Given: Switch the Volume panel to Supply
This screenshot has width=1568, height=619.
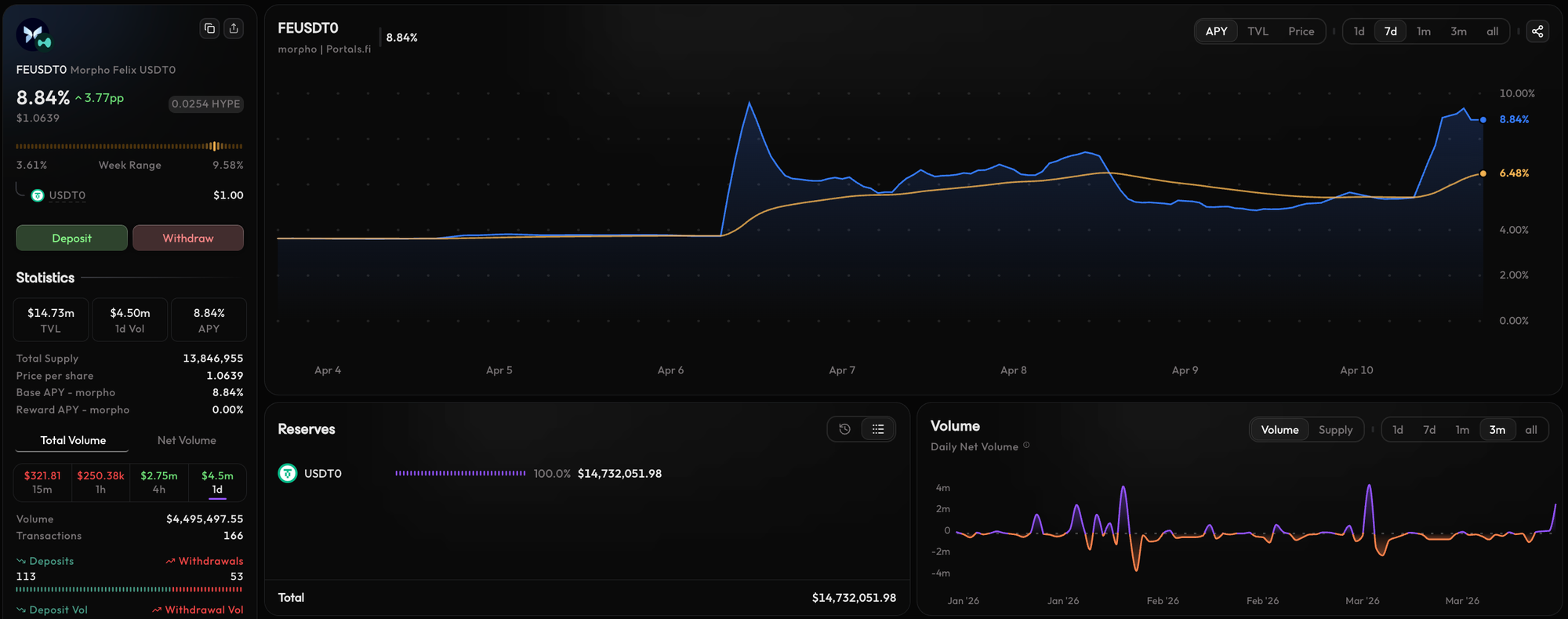Looking at the screenshot, I should click(x=1335, y=430).
